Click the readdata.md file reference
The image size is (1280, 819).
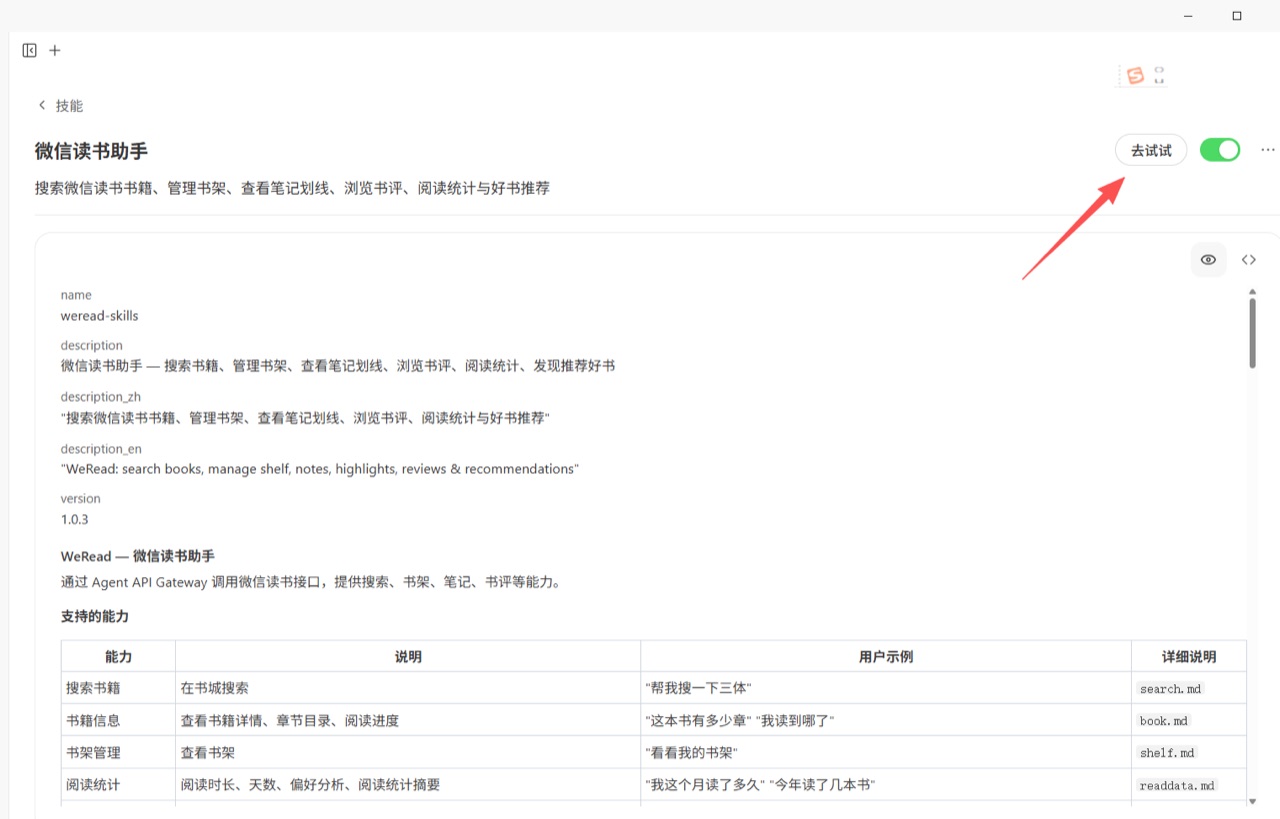click(1178, 785)
